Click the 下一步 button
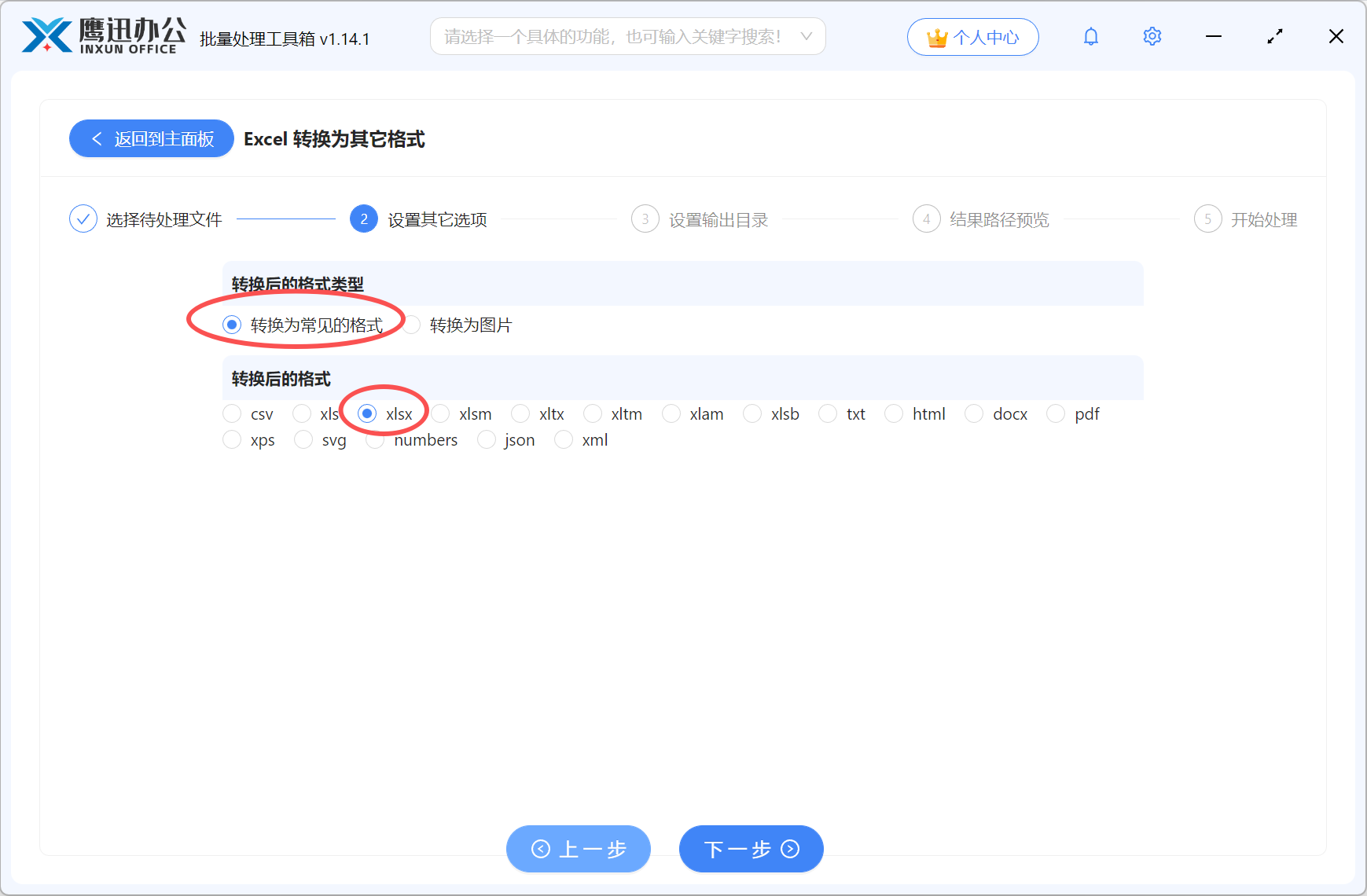The width and height of the screenshot is (1367, 896). 750,849
